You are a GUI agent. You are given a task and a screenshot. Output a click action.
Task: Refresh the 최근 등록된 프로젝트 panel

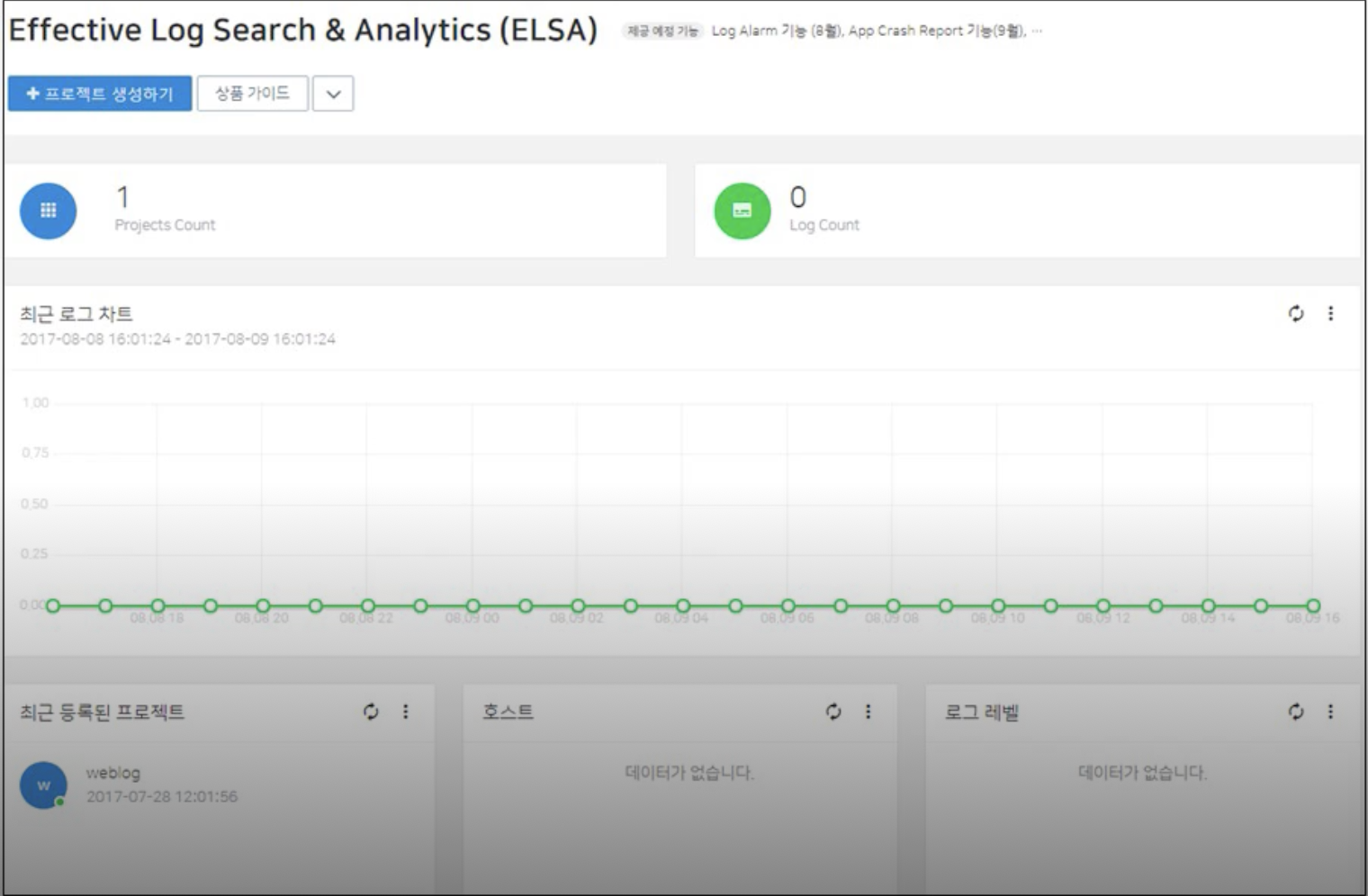371,712
